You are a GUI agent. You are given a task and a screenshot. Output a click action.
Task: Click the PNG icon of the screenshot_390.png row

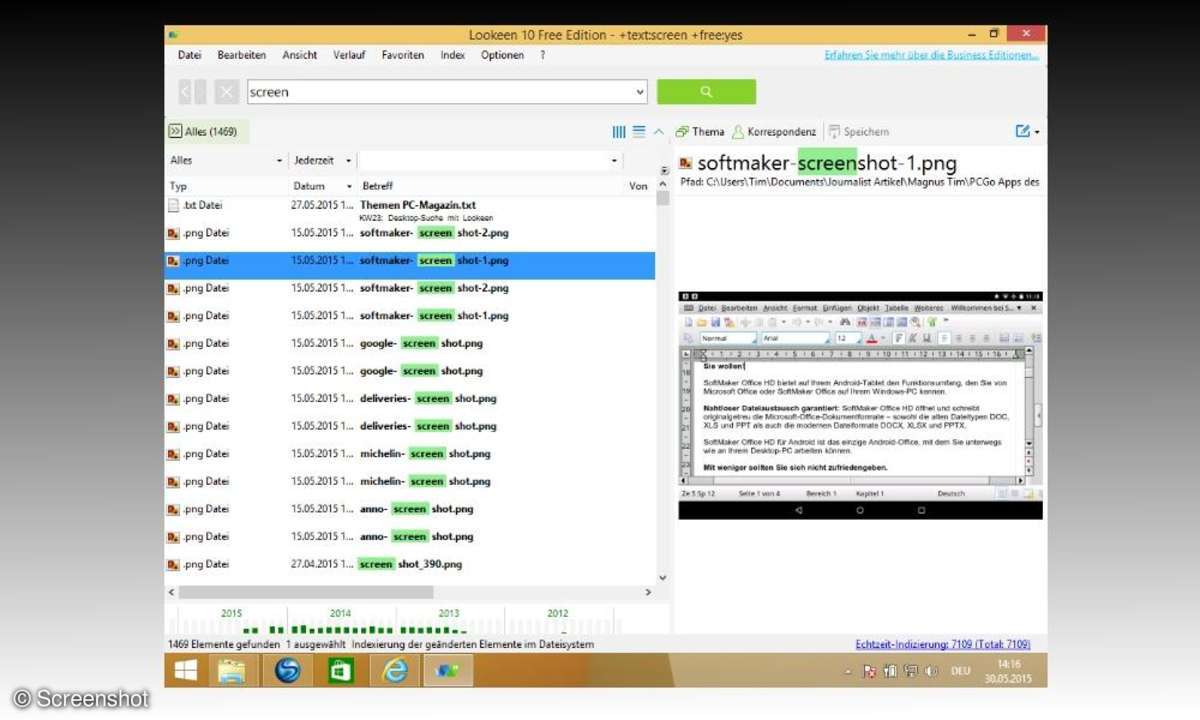(x=173, y=564)
